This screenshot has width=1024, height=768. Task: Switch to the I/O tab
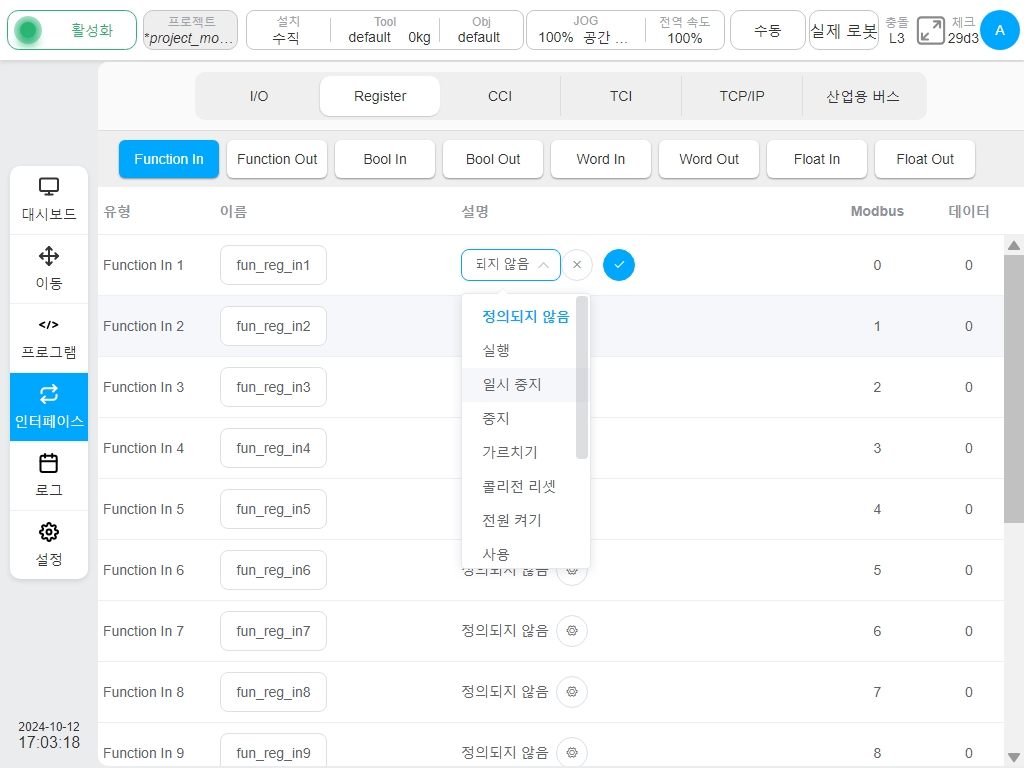coord(259,96)
